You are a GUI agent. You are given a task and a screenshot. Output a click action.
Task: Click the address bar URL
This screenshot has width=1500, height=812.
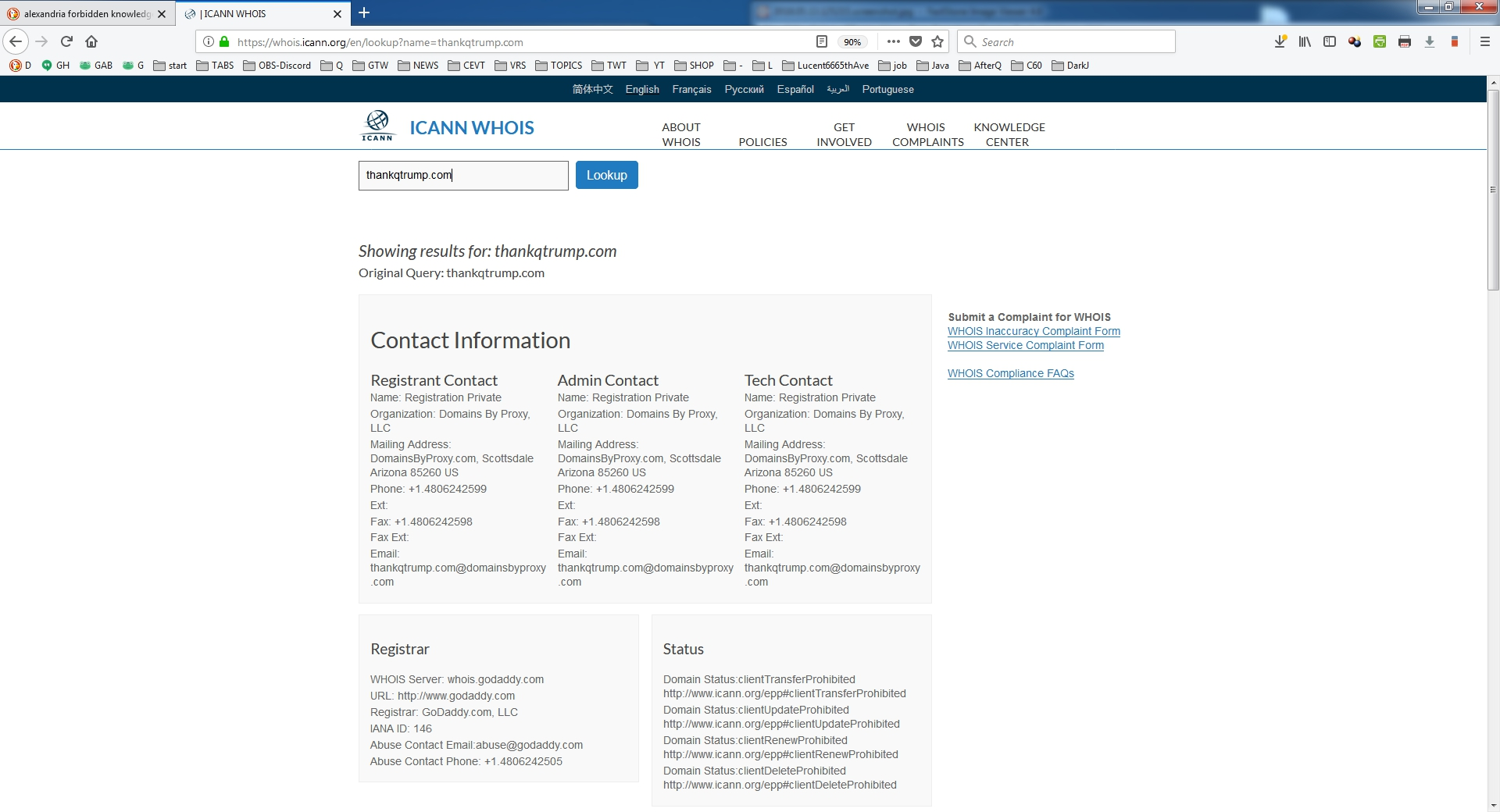(380, 42)
